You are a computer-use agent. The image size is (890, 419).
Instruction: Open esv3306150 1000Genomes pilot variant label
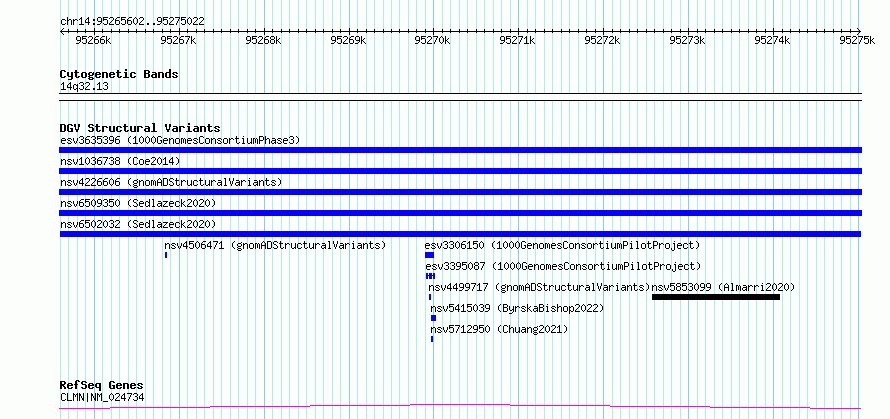point(562,245)
